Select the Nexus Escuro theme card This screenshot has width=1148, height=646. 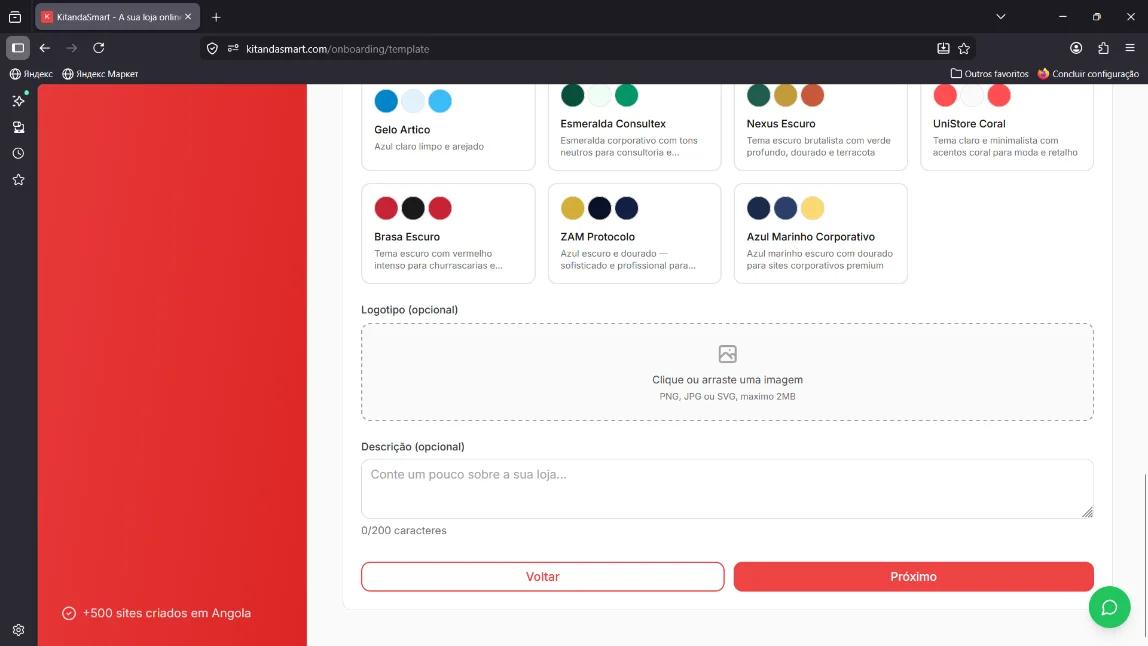click(821, 127)
